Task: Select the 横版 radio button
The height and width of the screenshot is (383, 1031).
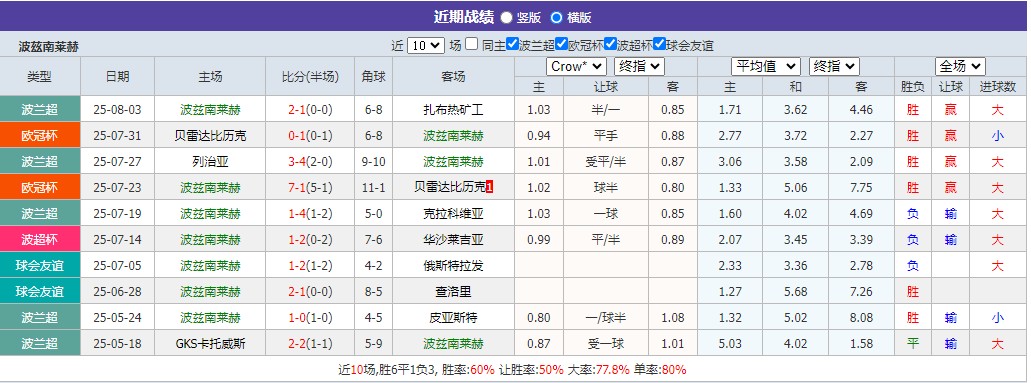Action: (x=556, y=17)
